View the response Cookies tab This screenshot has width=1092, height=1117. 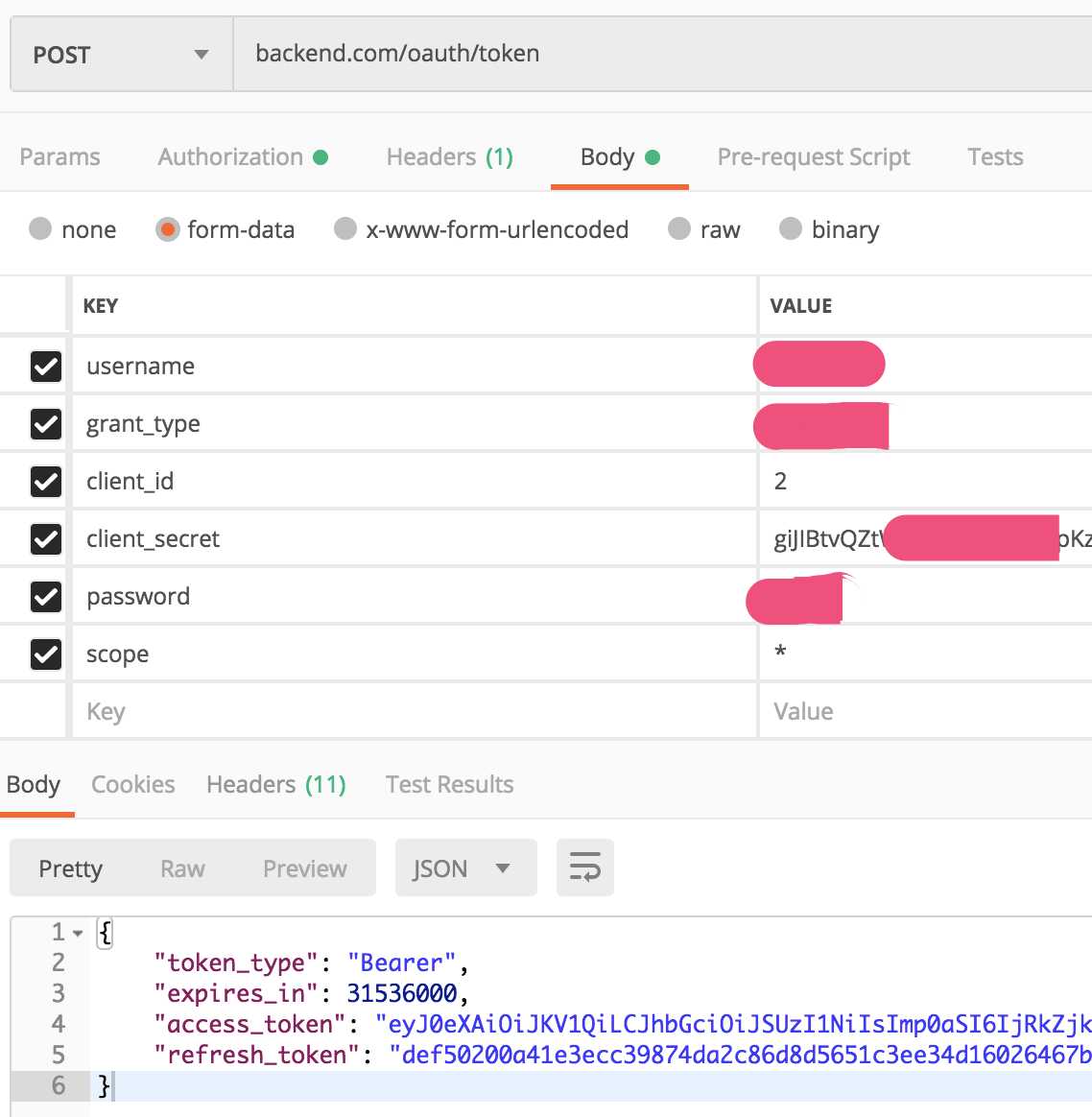[132, 785]
